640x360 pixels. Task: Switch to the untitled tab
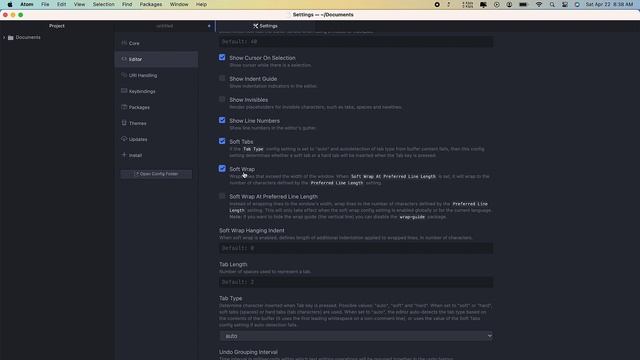click(164, 26)
